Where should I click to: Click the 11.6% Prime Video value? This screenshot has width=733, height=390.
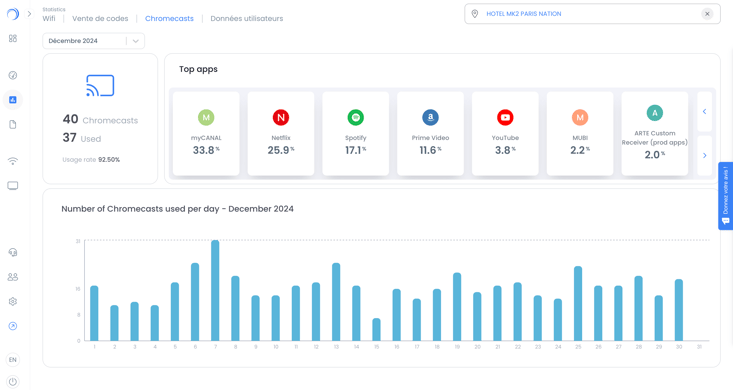pos(431,150)
